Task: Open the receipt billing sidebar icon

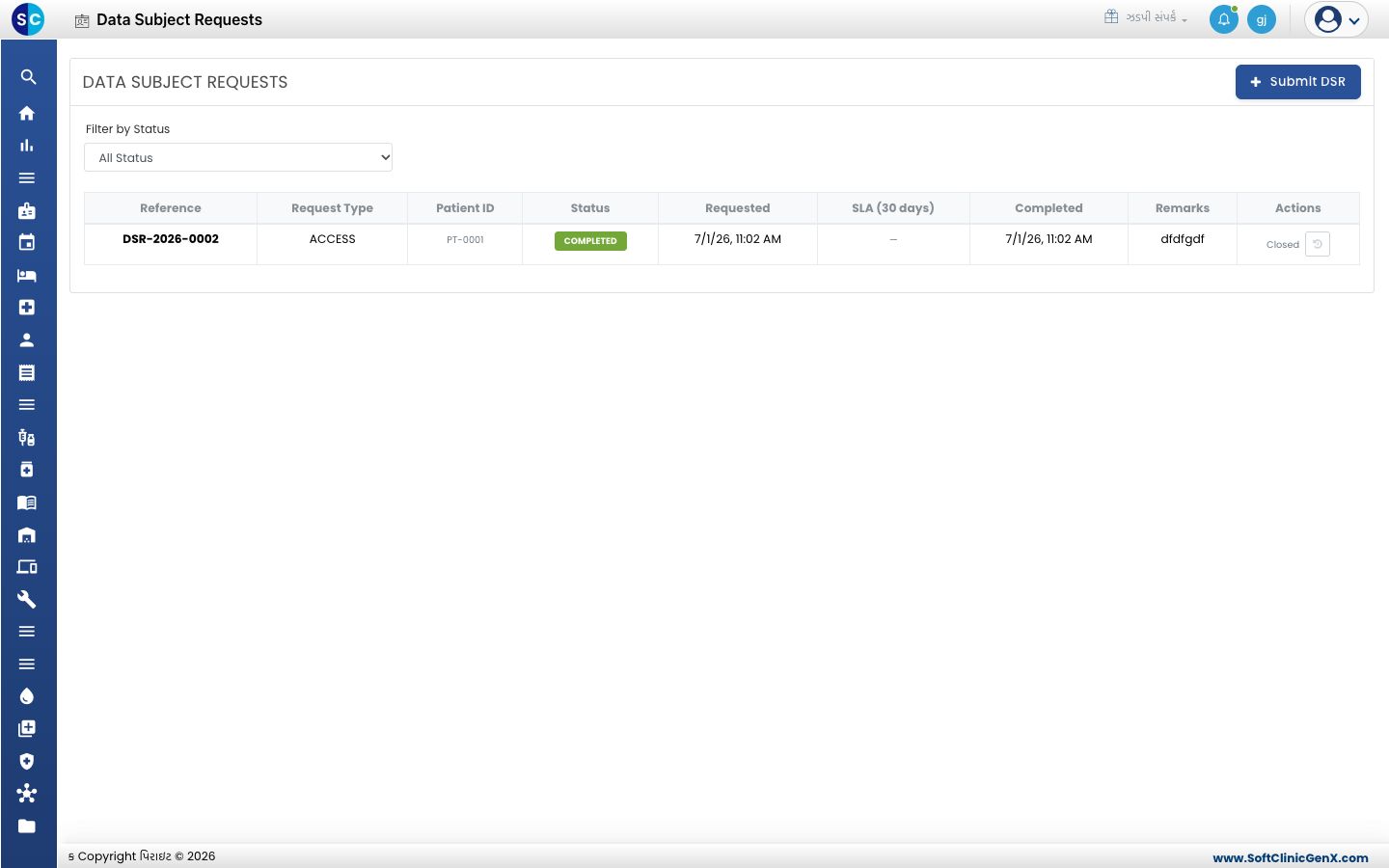Action: [x=27, y=372]
